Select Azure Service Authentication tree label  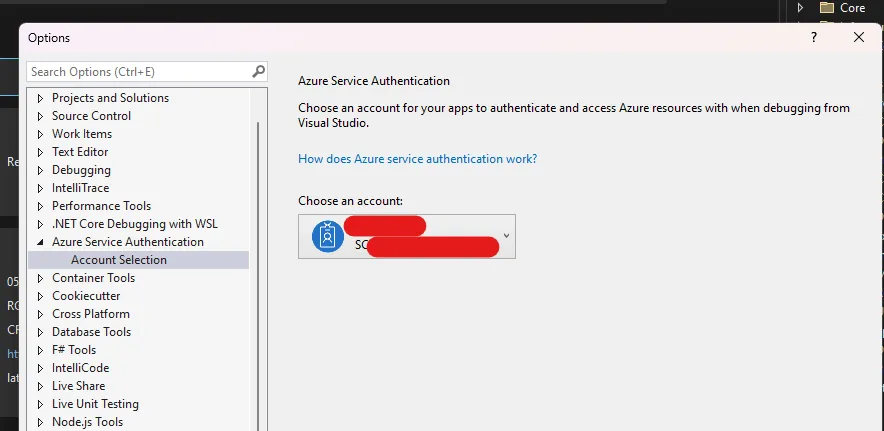pyautogui.click(x=128, y=241)
